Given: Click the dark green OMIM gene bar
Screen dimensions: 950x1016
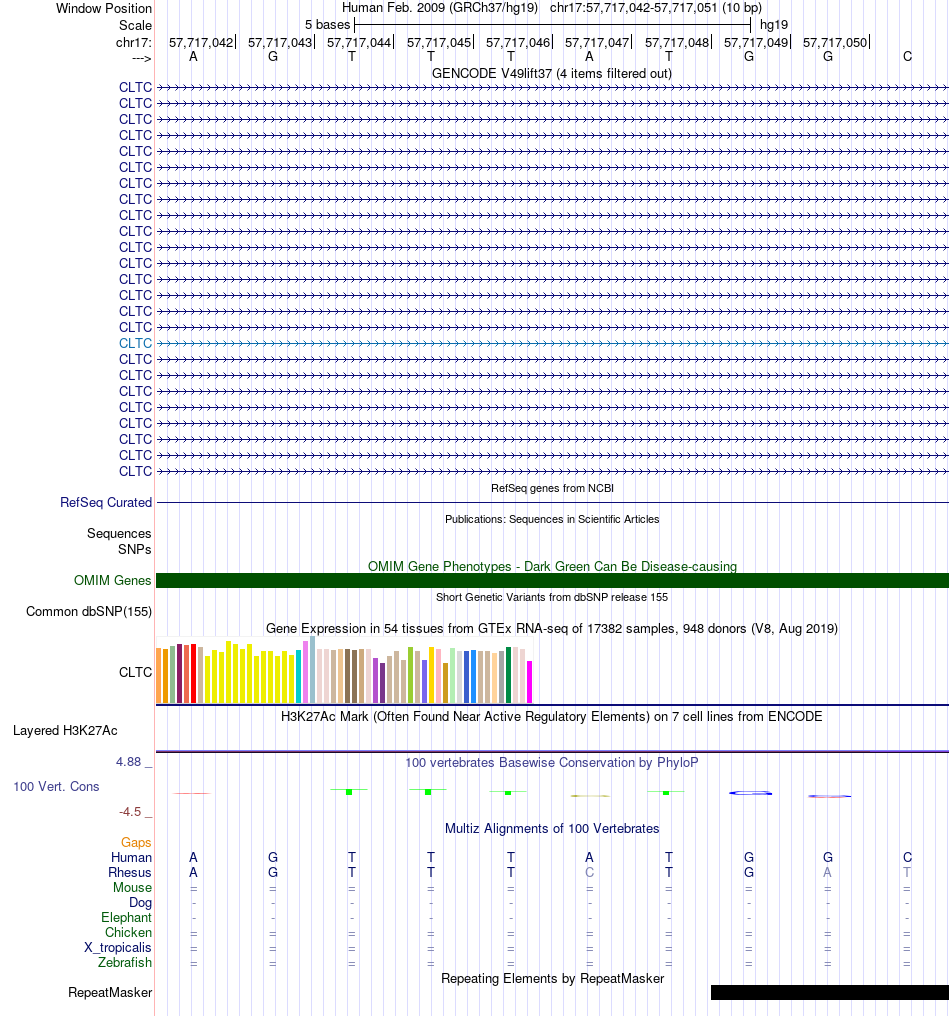Looking at the screenshot, I should tap(552, 581).
